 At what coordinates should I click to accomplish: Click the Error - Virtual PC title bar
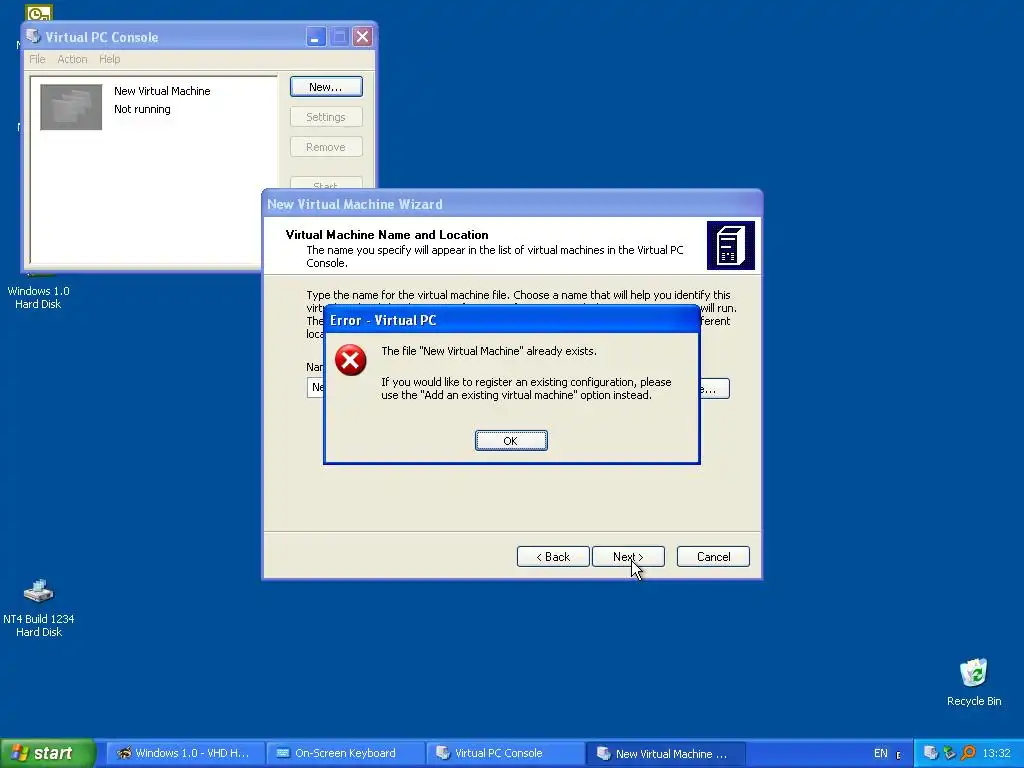click(x=512, y=320)
